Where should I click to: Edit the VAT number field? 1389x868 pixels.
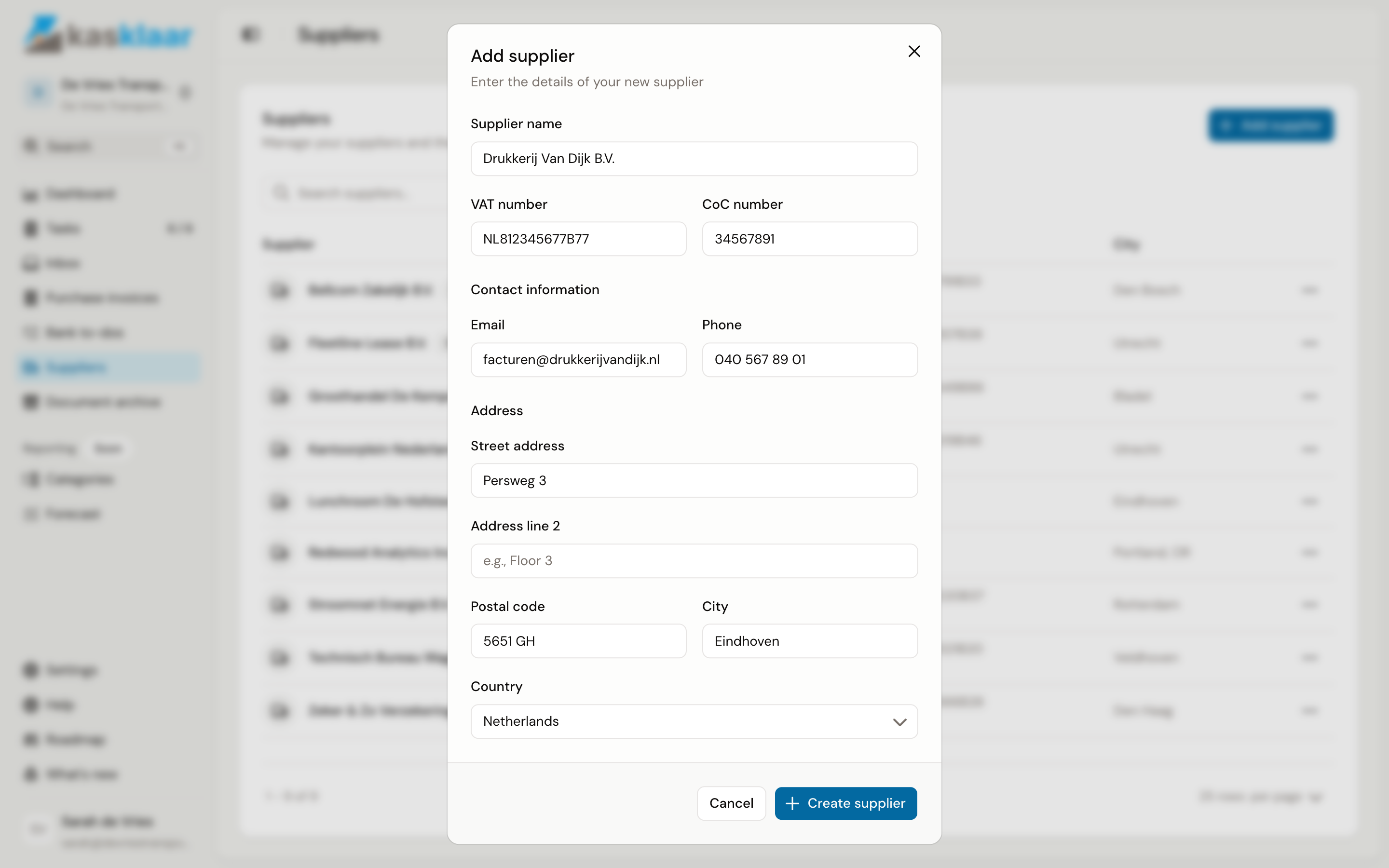tap(579, 239)
